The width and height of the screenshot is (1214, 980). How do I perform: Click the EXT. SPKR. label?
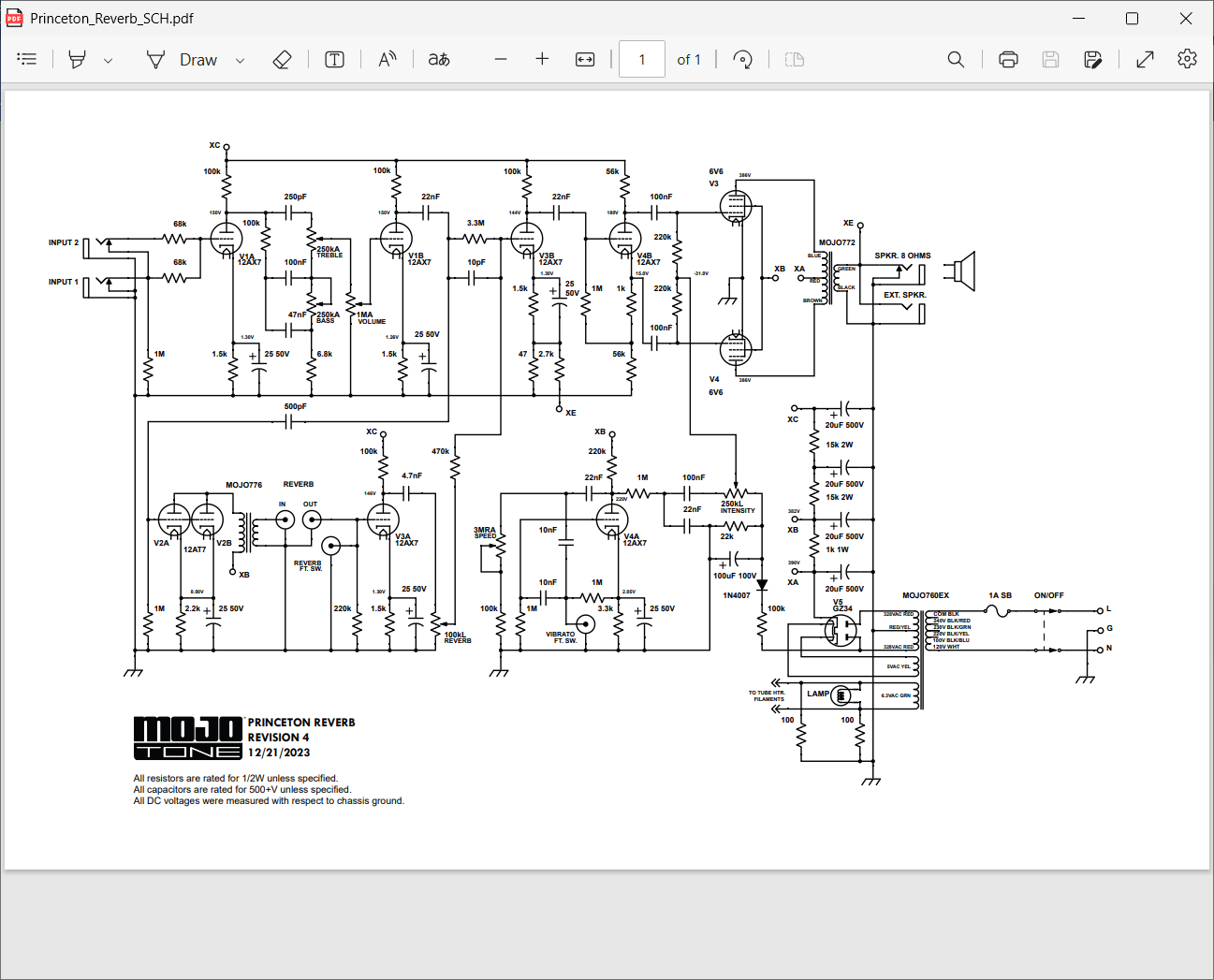tap(905, 295)
